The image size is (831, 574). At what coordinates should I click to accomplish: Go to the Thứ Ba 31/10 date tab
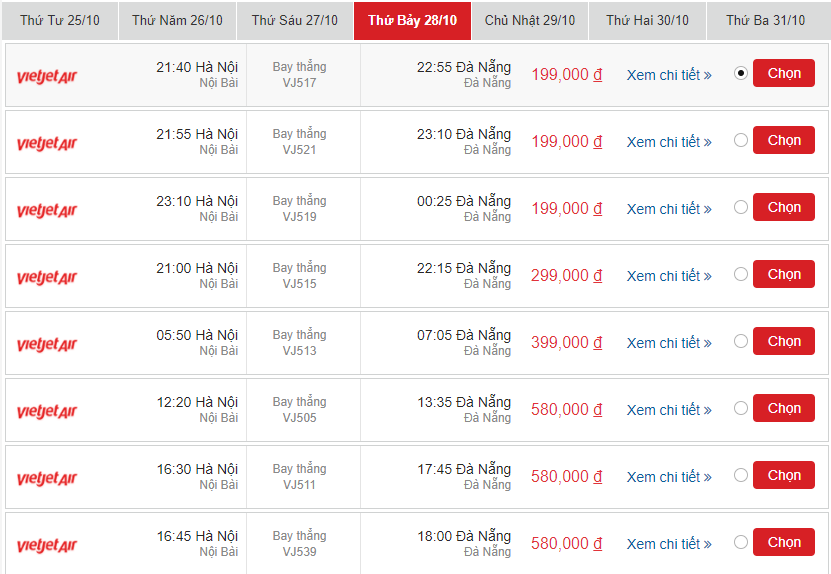[765, 21]
